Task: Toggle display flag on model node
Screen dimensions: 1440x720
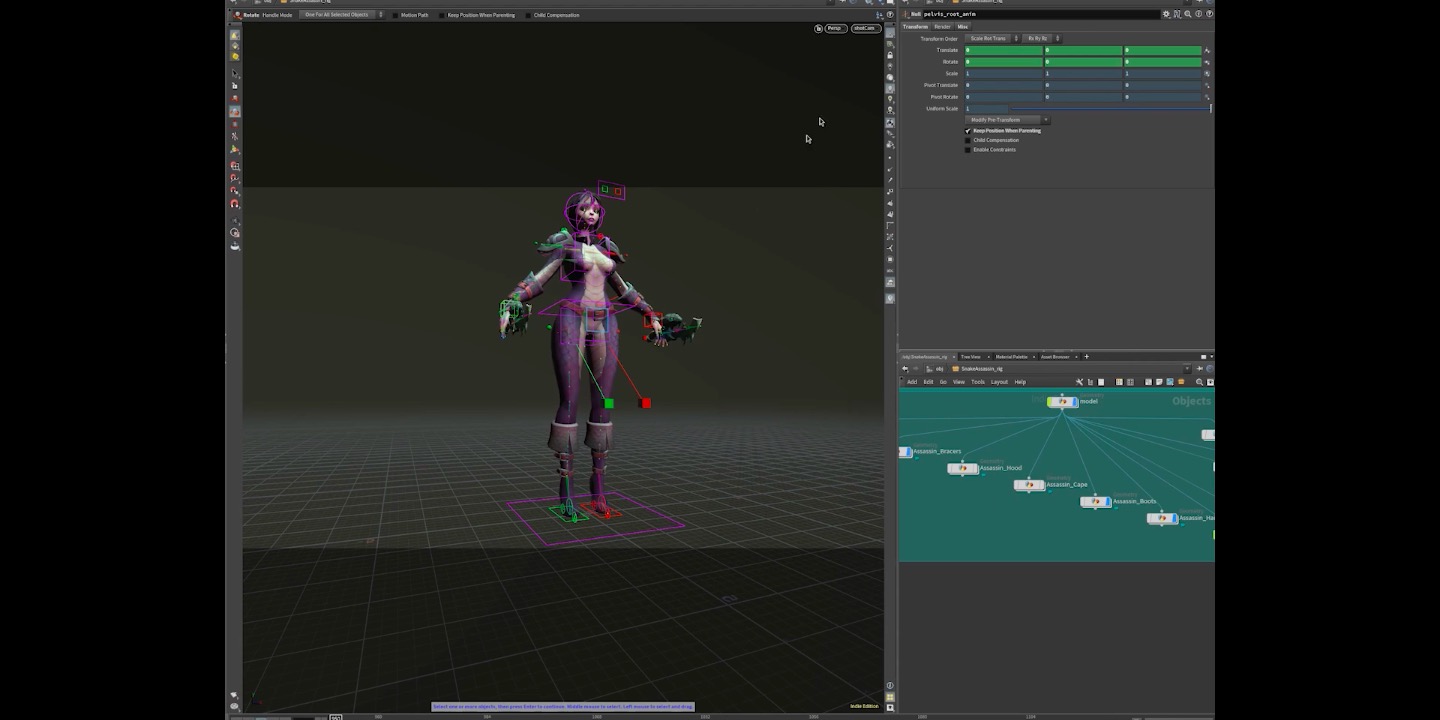Action: (1076, 402)
